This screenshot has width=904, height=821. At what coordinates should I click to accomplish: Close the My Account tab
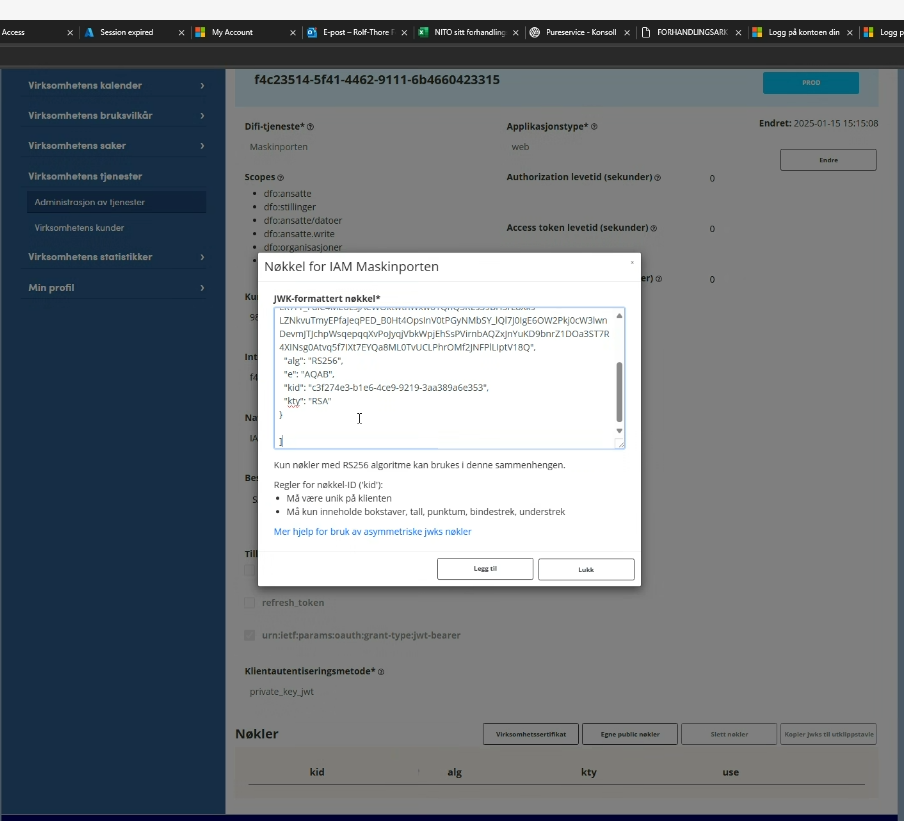(293, 33)
